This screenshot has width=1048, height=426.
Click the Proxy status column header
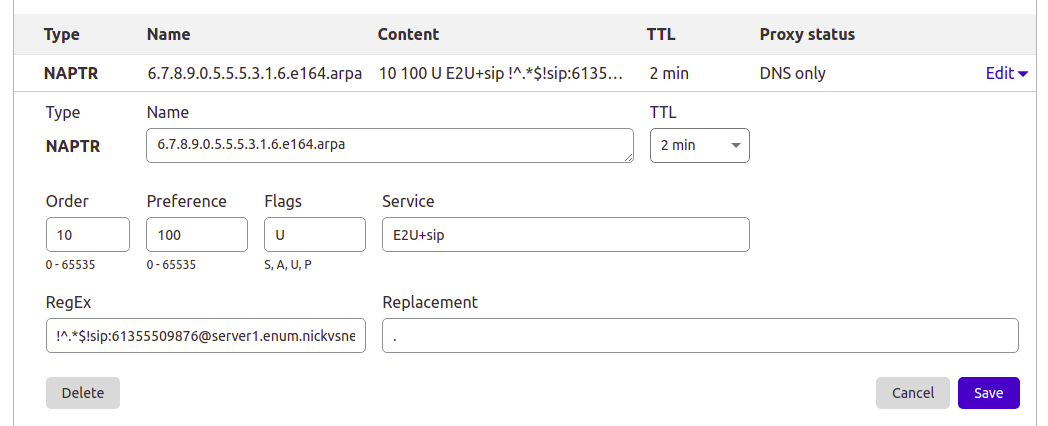pos(807,34)
